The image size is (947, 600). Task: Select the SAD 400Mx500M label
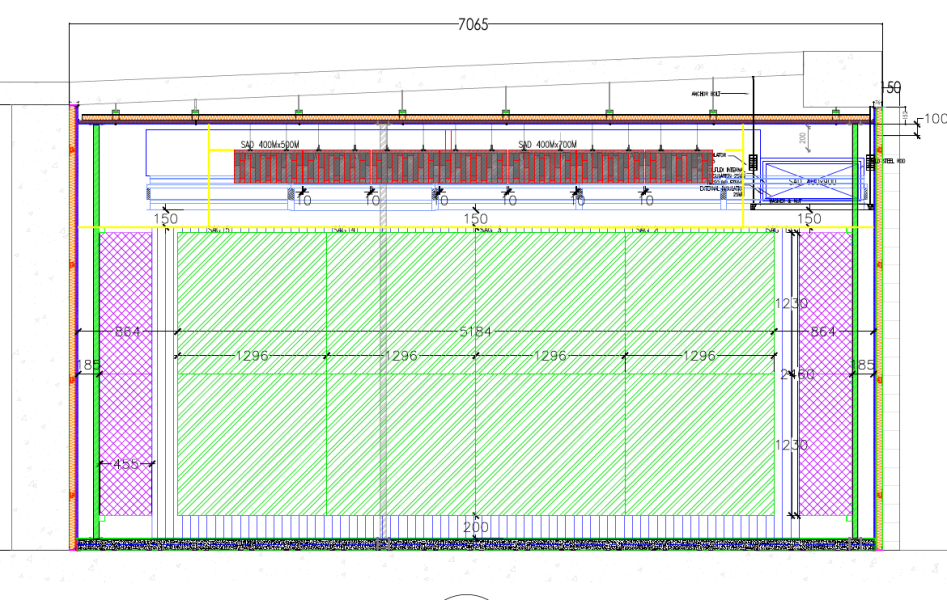tap(270, 143)
